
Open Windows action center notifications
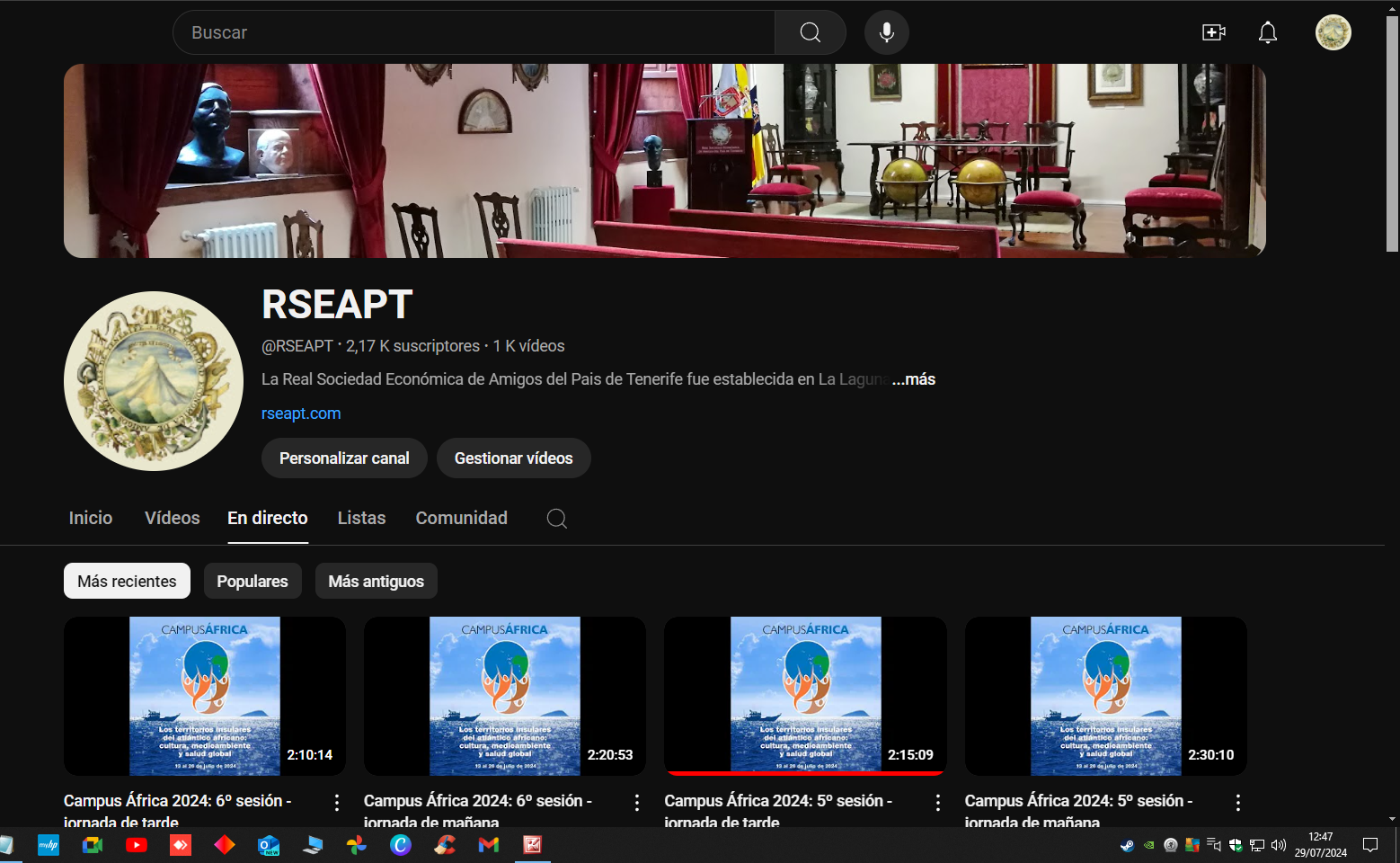1370,845
